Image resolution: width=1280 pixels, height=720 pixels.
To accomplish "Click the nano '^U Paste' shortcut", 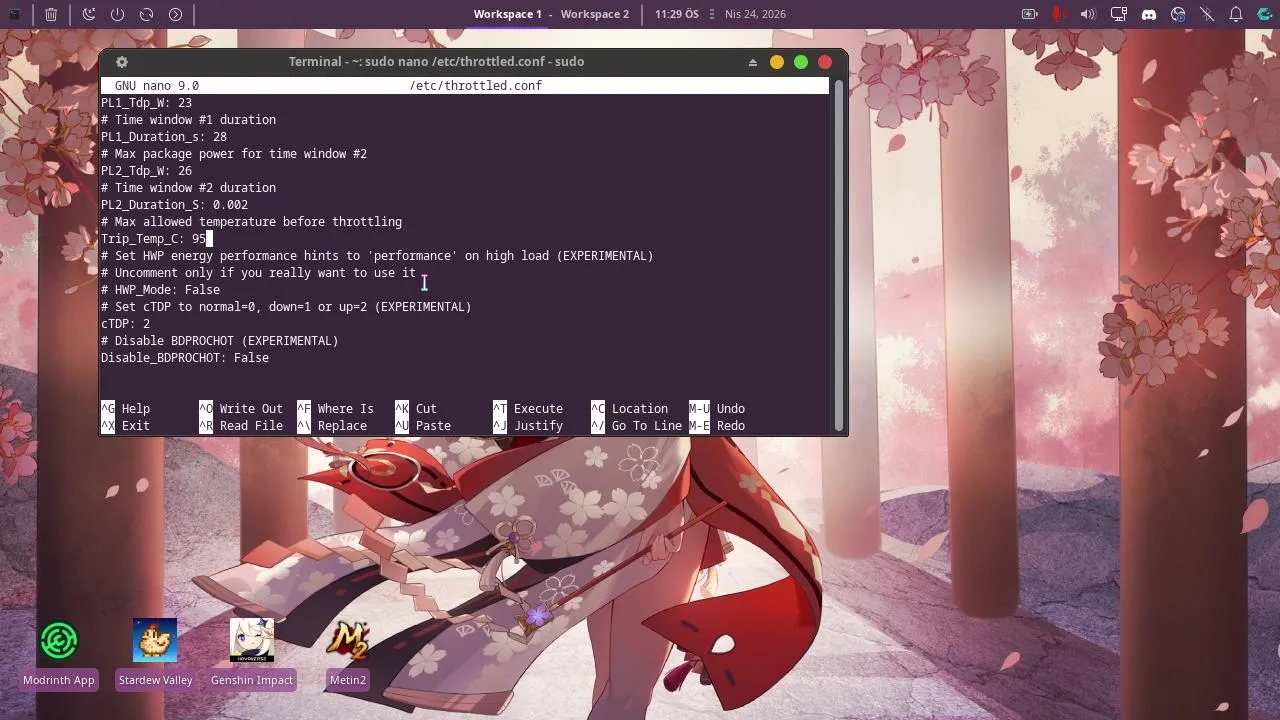I will point(423,426).
